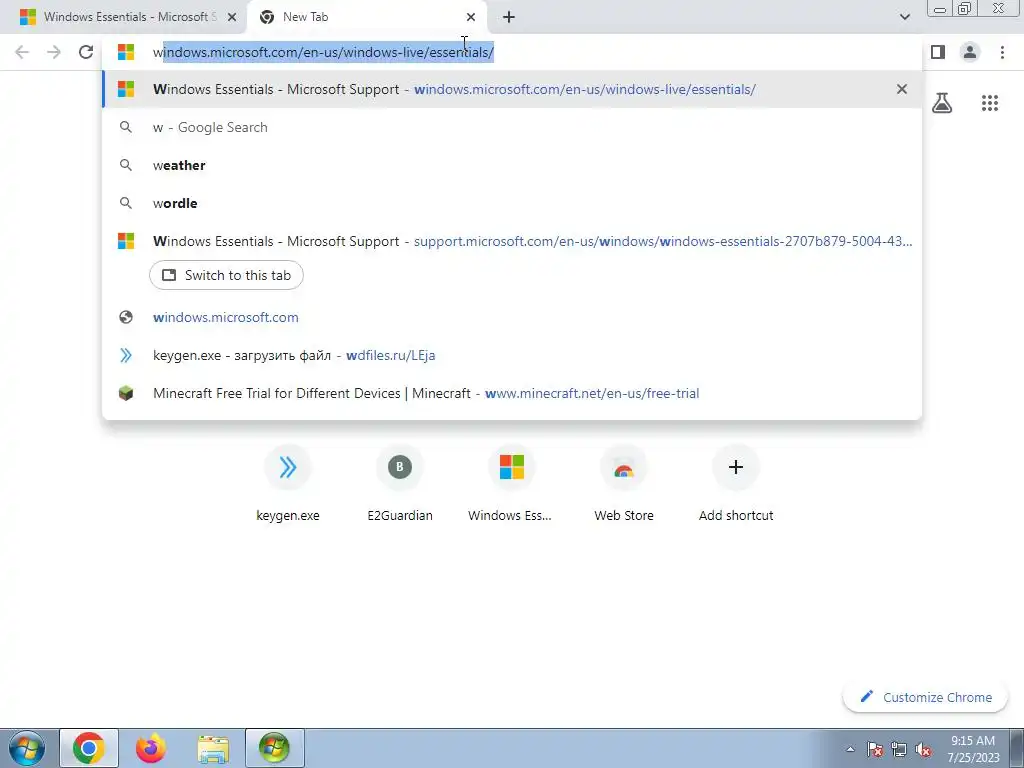Open the keygen.exe shortcut tile
Screen dimensions: 1024x768
(x=288, y=483)
